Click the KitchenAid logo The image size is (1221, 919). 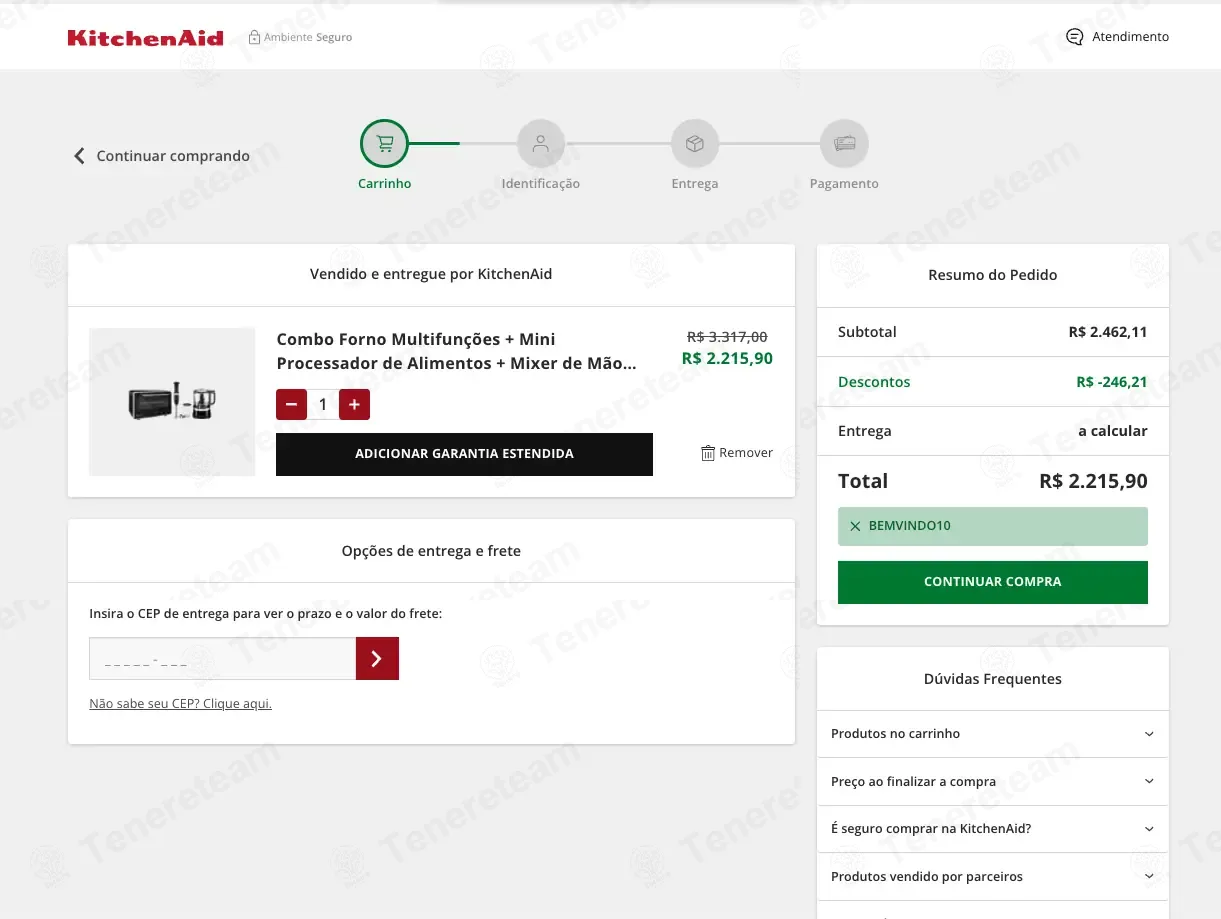pos(145,37)
